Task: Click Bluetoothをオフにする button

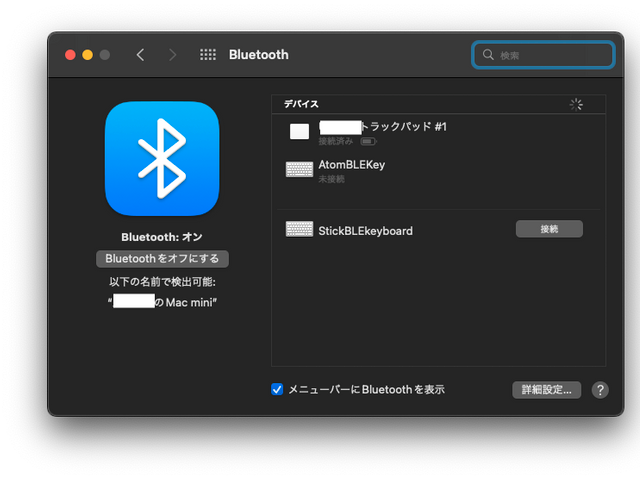Action: click(162, 259)
